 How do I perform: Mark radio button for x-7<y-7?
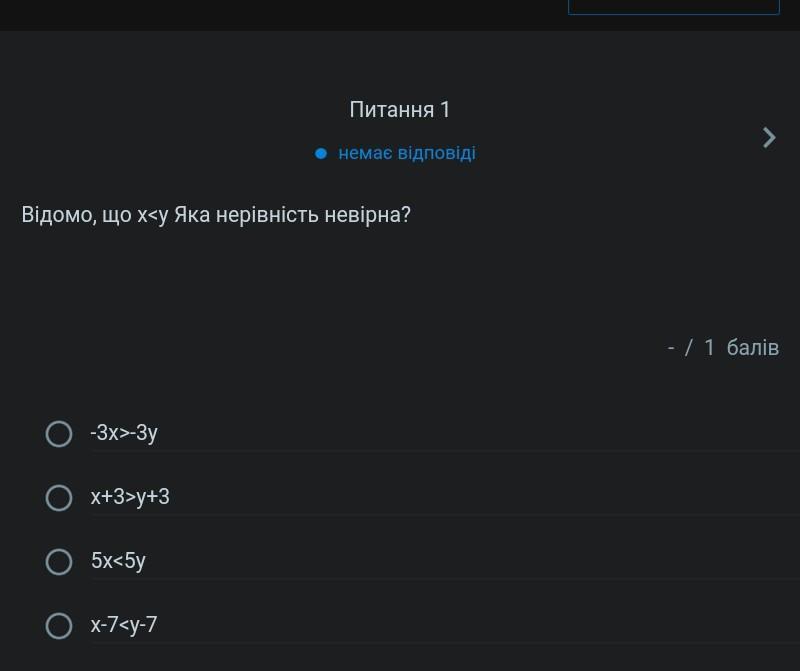pyautogui.click(x=59, y=626)
